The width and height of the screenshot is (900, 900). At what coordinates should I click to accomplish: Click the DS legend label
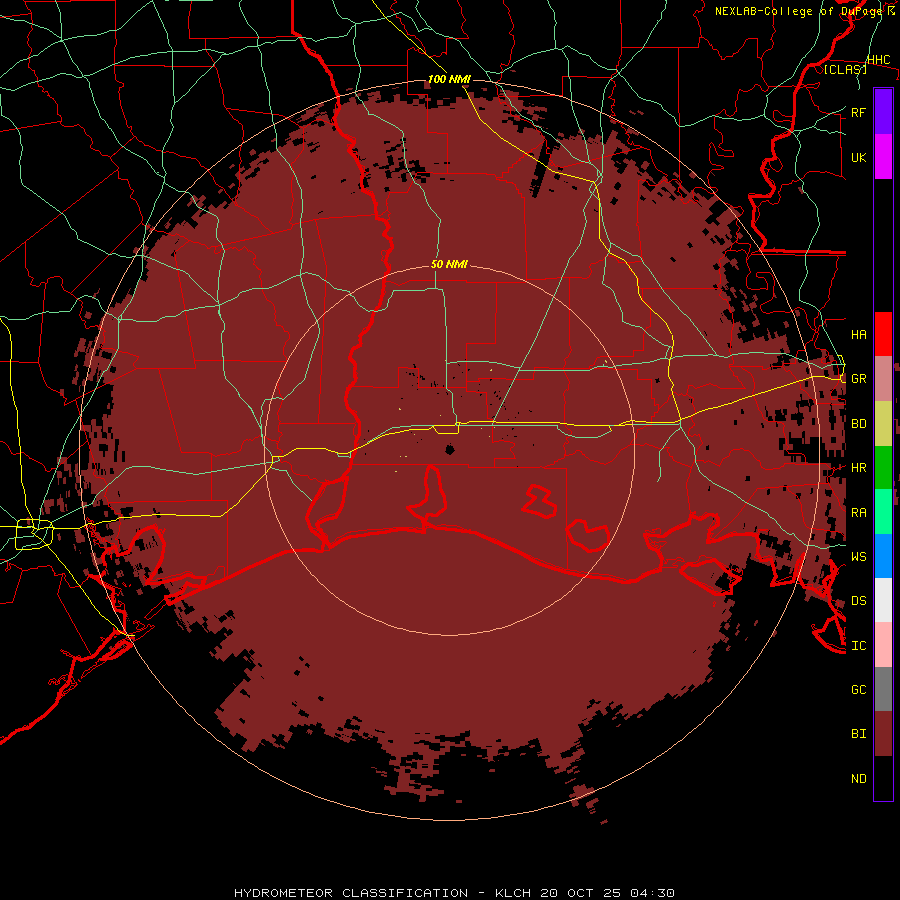pos(858,601)
